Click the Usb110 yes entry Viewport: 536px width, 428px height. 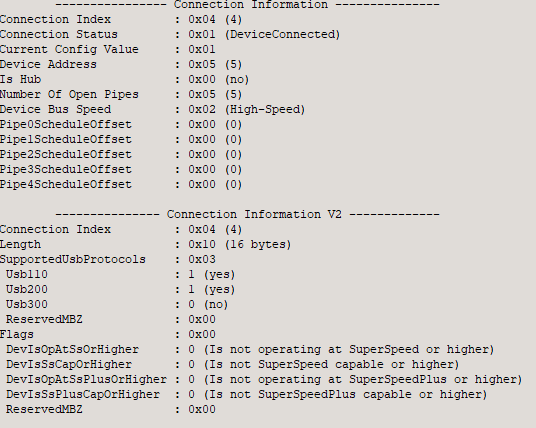tap(120, 275)
